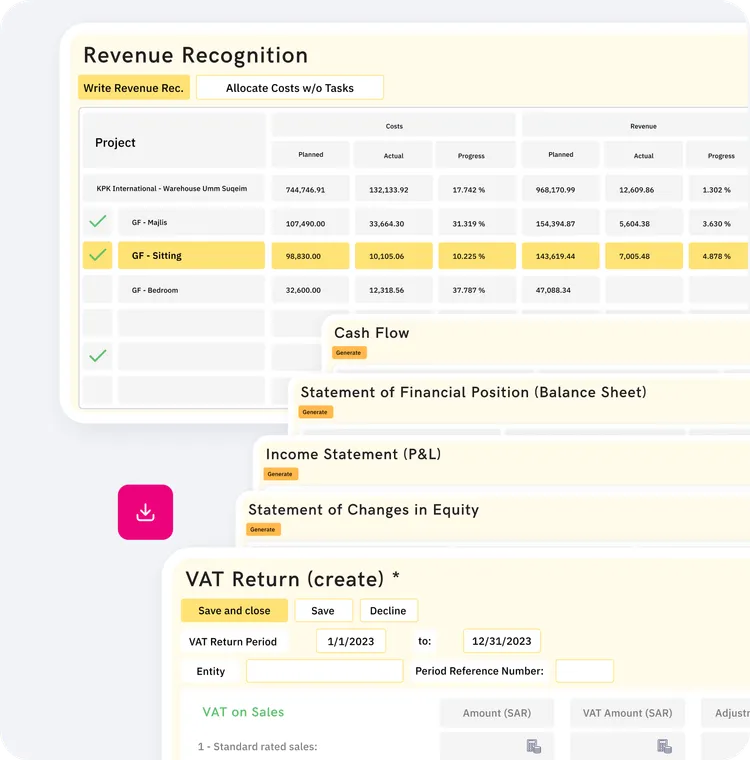Select the KPK International - Warehouse Umm Suqeim project row
750x760 pixels.
[172, 188]
